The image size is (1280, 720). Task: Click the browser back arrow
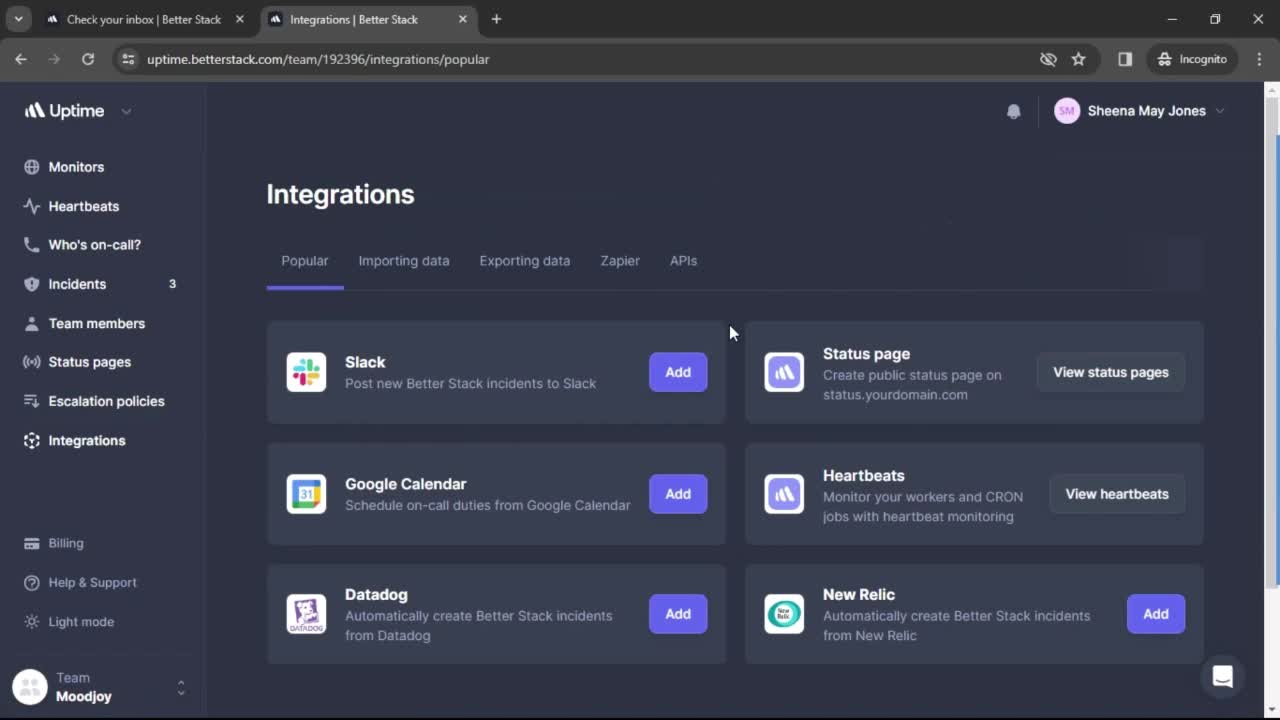point(21,59)
